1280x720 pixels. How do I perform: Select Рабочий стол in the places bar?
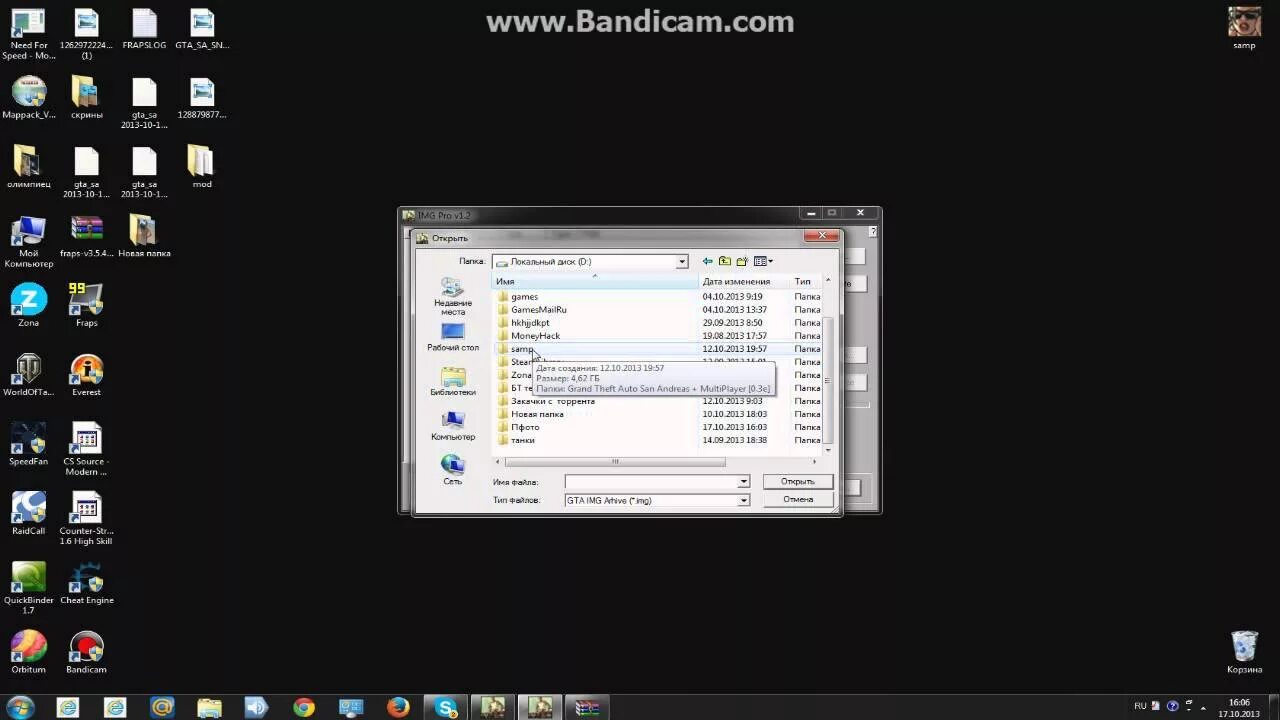[453, 337]
